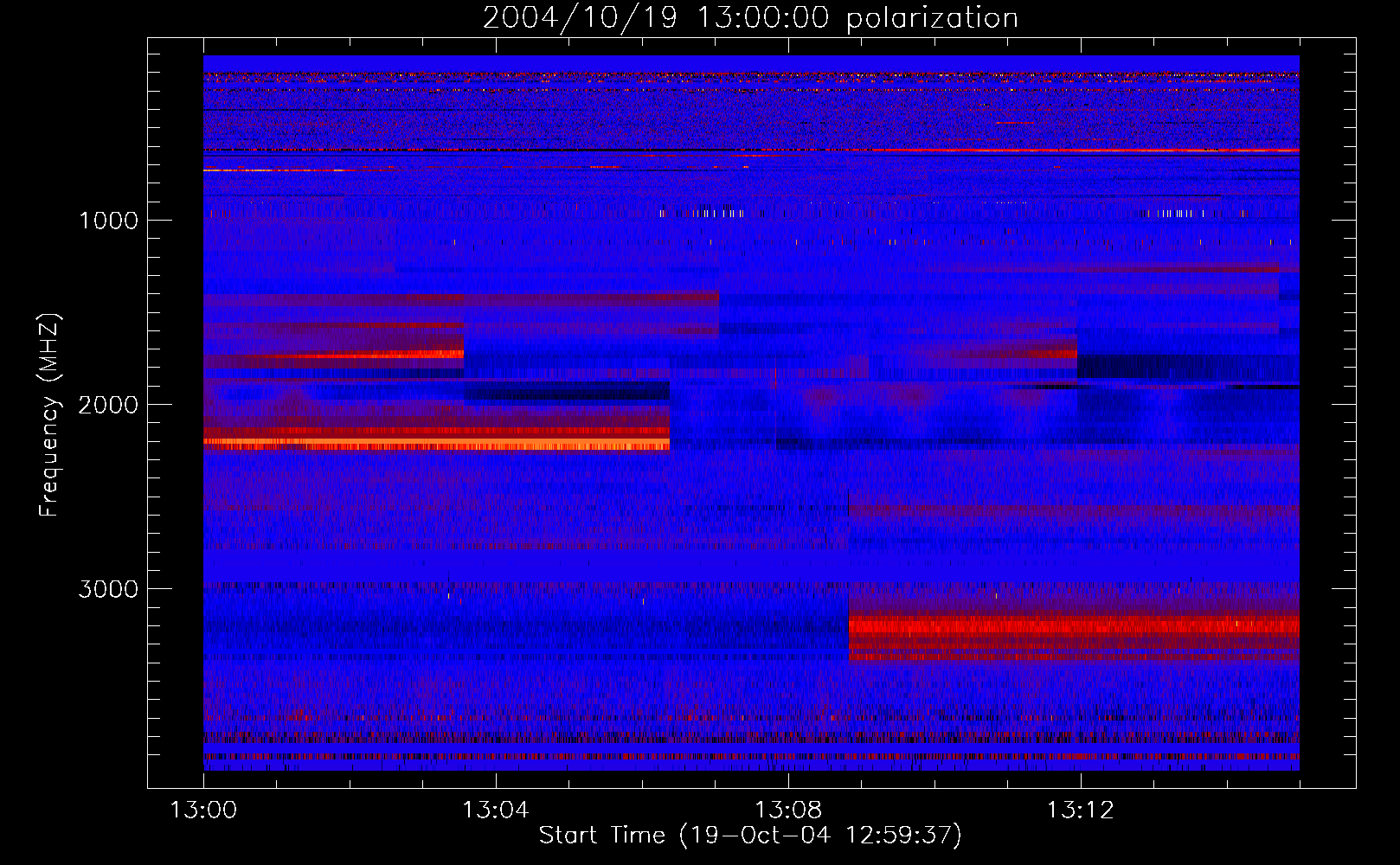Click the red emission band near 3200 MHz
Viewport: 1400px width, 865px height.
1074,625
